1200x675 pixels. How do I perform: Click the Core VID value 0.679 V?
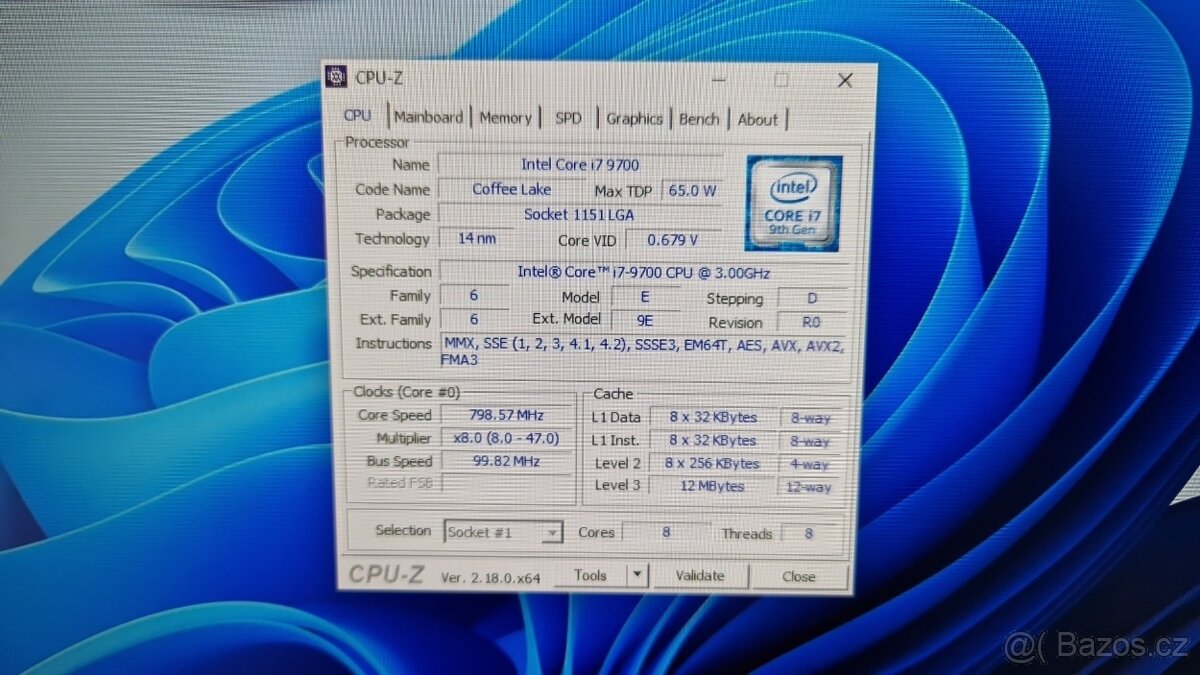(x=673, y=240)
